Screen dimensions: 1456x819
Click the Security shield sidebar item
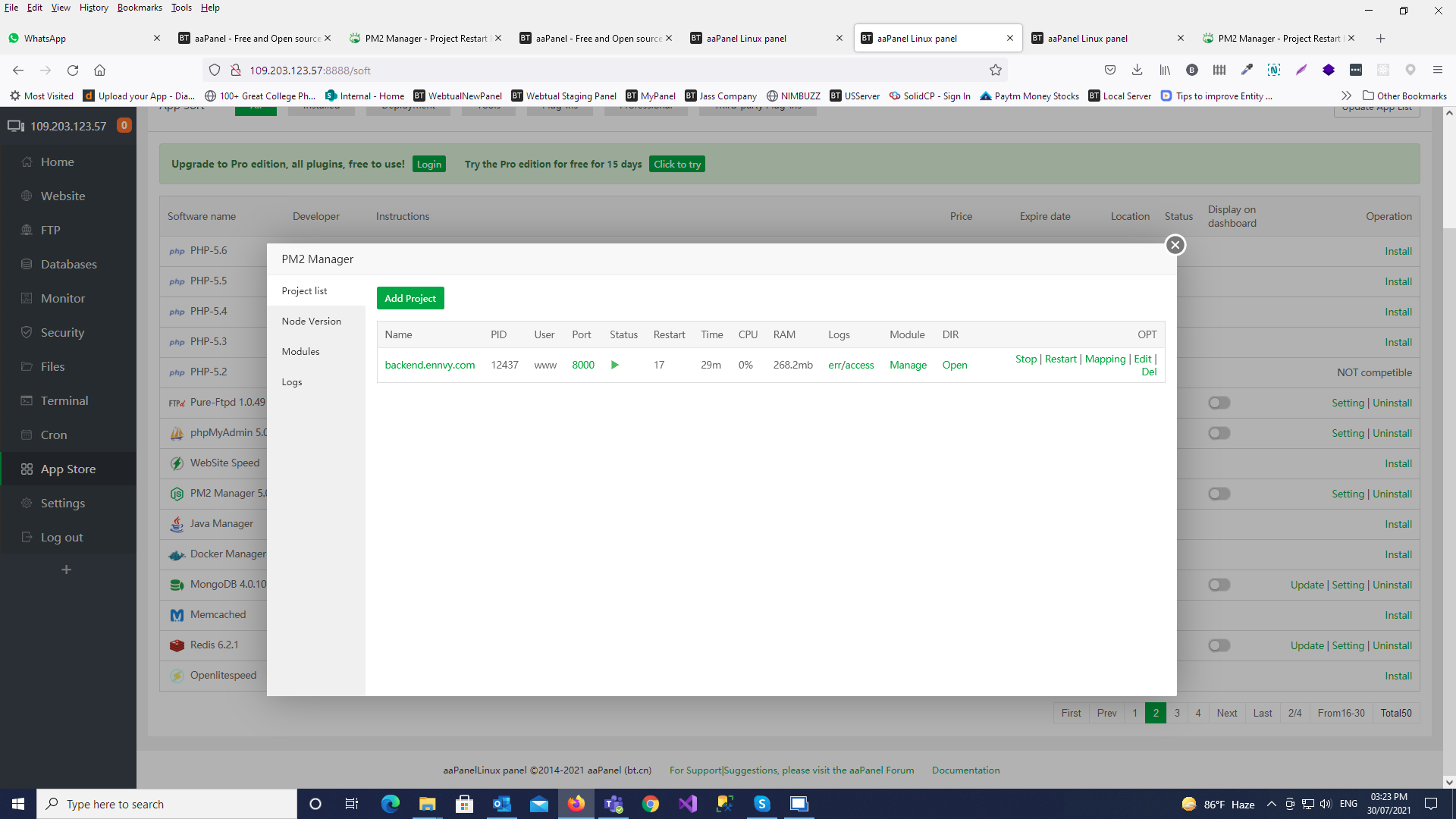pyautogui.click(x=62, y=332)
